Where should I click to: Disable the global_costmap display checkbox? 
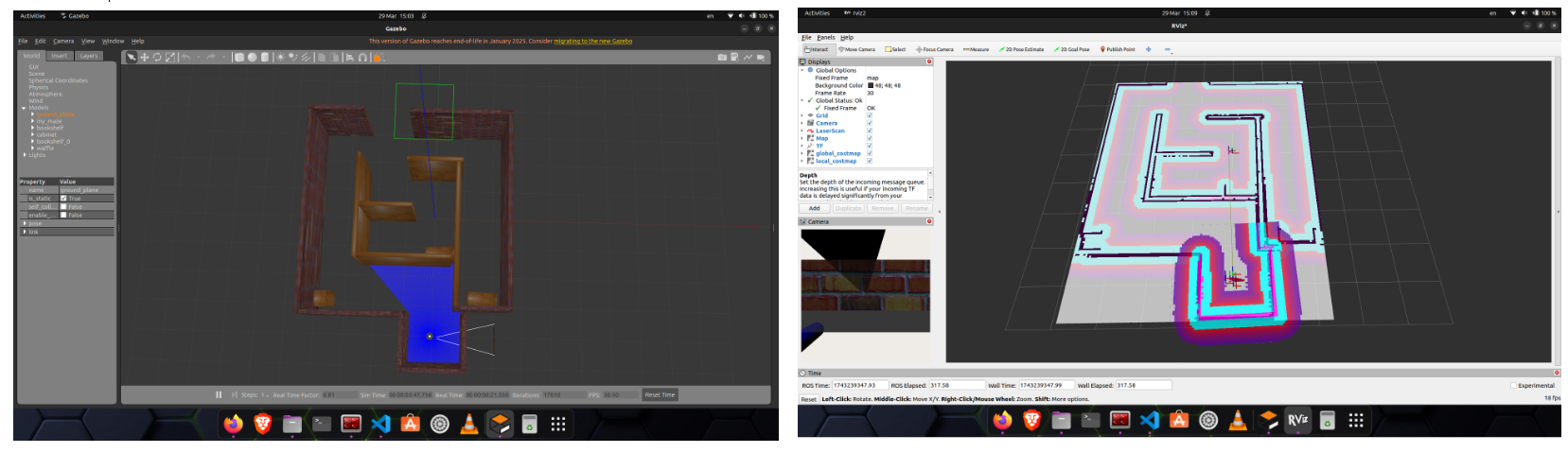[870, 153]
